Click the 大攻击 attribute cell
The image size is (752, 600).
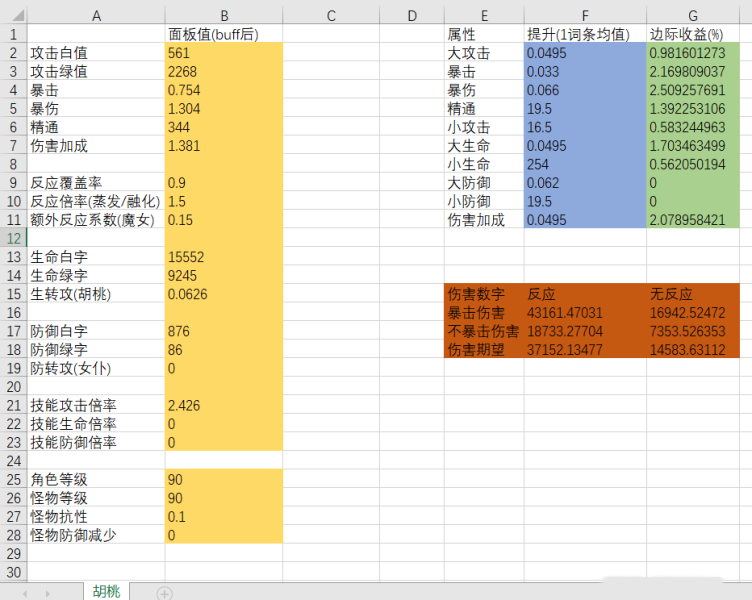(484, 53)
